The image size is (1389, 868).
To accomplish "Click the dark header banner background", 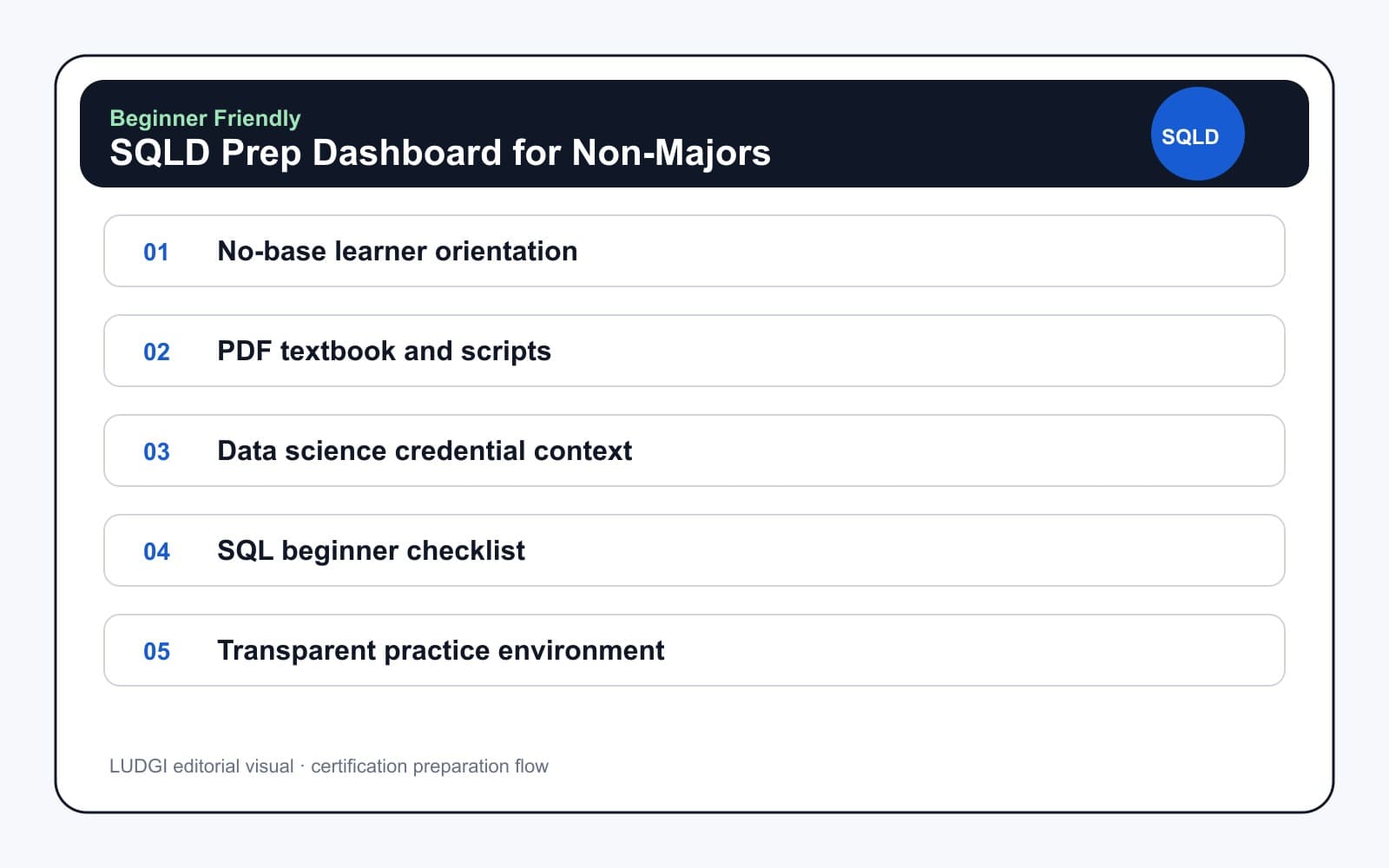I will [955, 134].
